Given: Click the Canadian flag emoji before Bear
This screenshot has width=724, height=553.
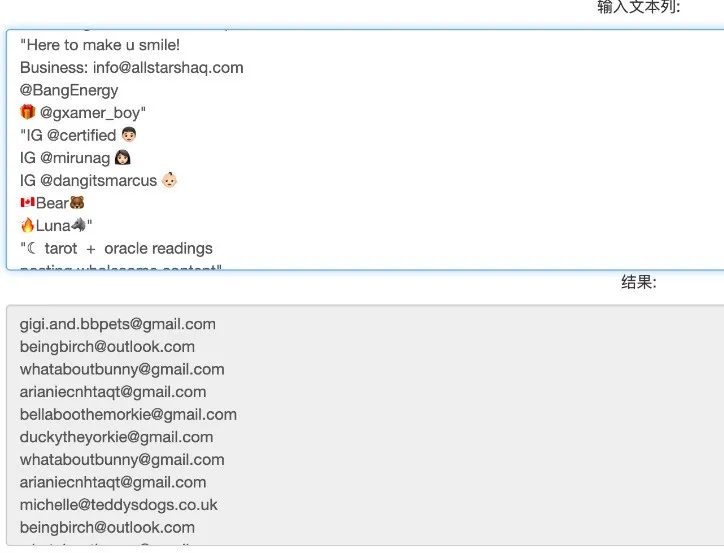Looking at the screenshot, I should click(x=27, y=203).
